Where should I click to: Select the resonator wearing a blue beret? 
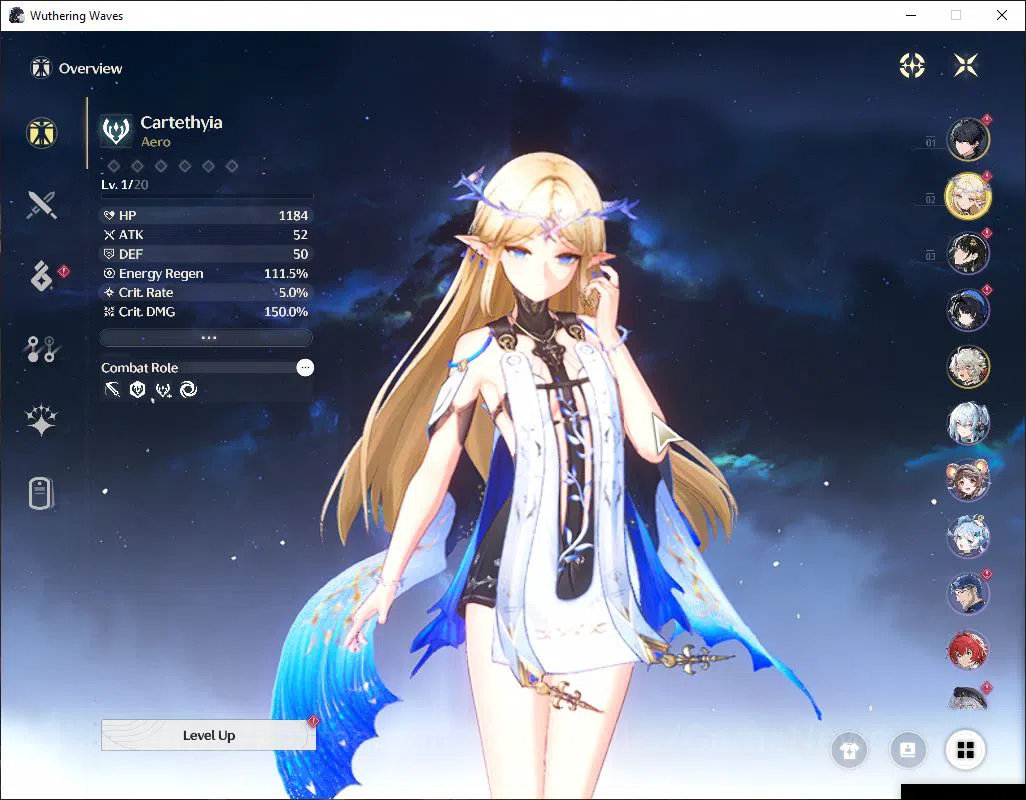pos(968,309)
